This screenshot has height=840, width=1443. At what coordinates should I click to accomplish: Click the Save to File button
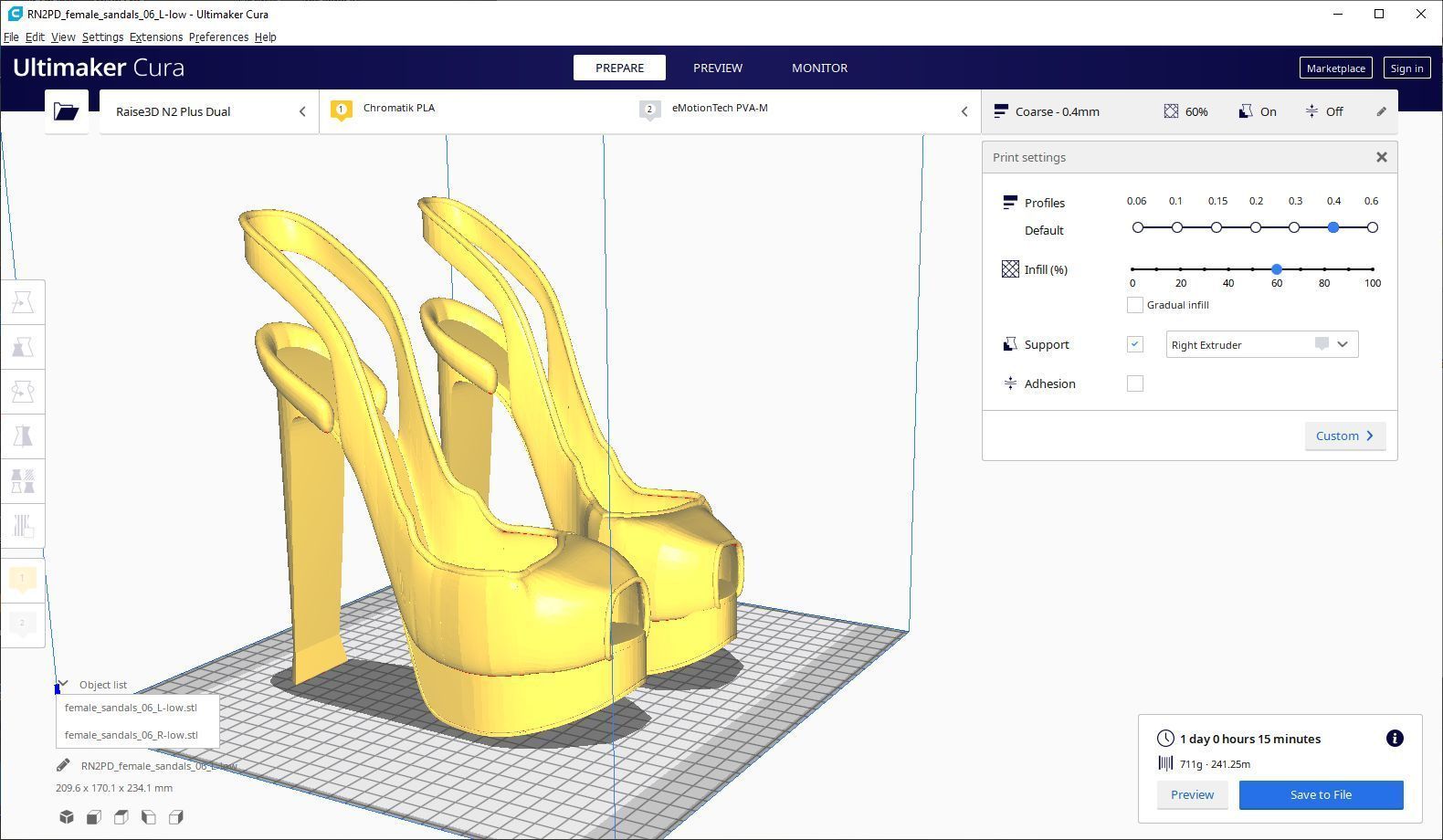click(x=1321, y=794)
